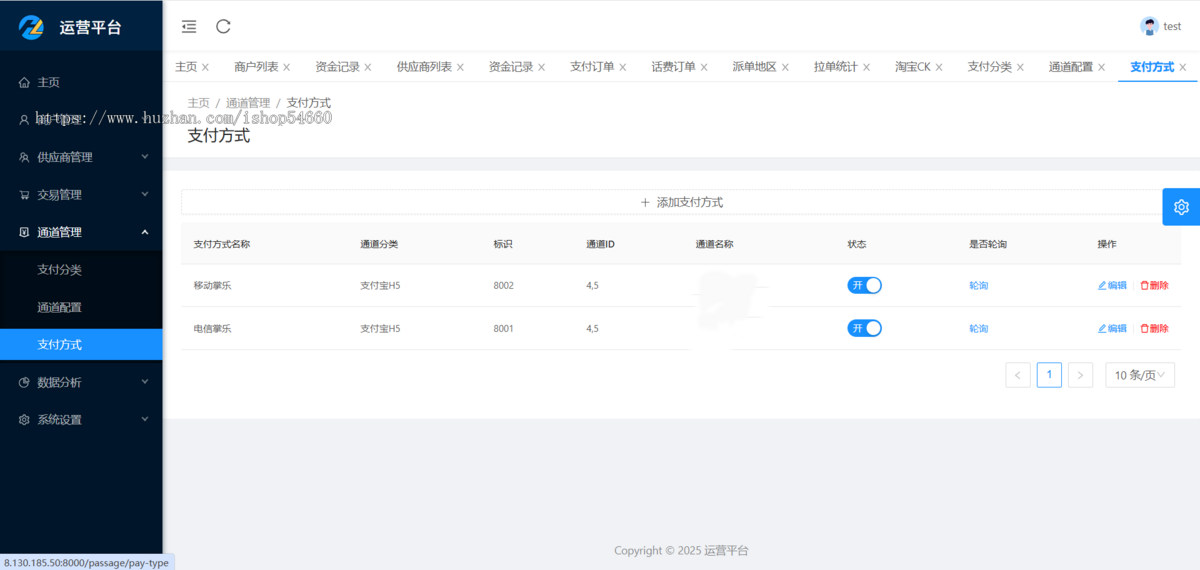Screen dimensions: 1200x570
Task: Switch to the 拉单统计 tab
Action: (836, 67)
